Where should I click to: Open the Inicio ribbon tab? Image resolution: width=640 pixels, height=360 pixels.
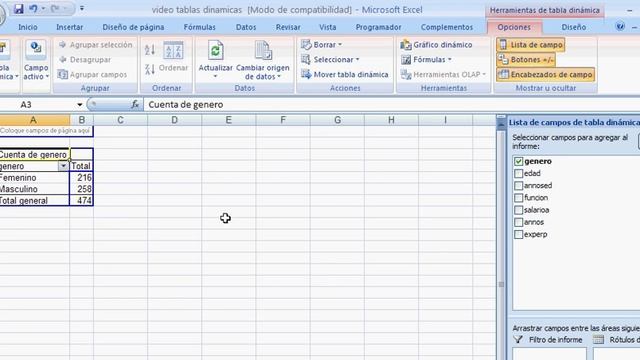point(28,27)
